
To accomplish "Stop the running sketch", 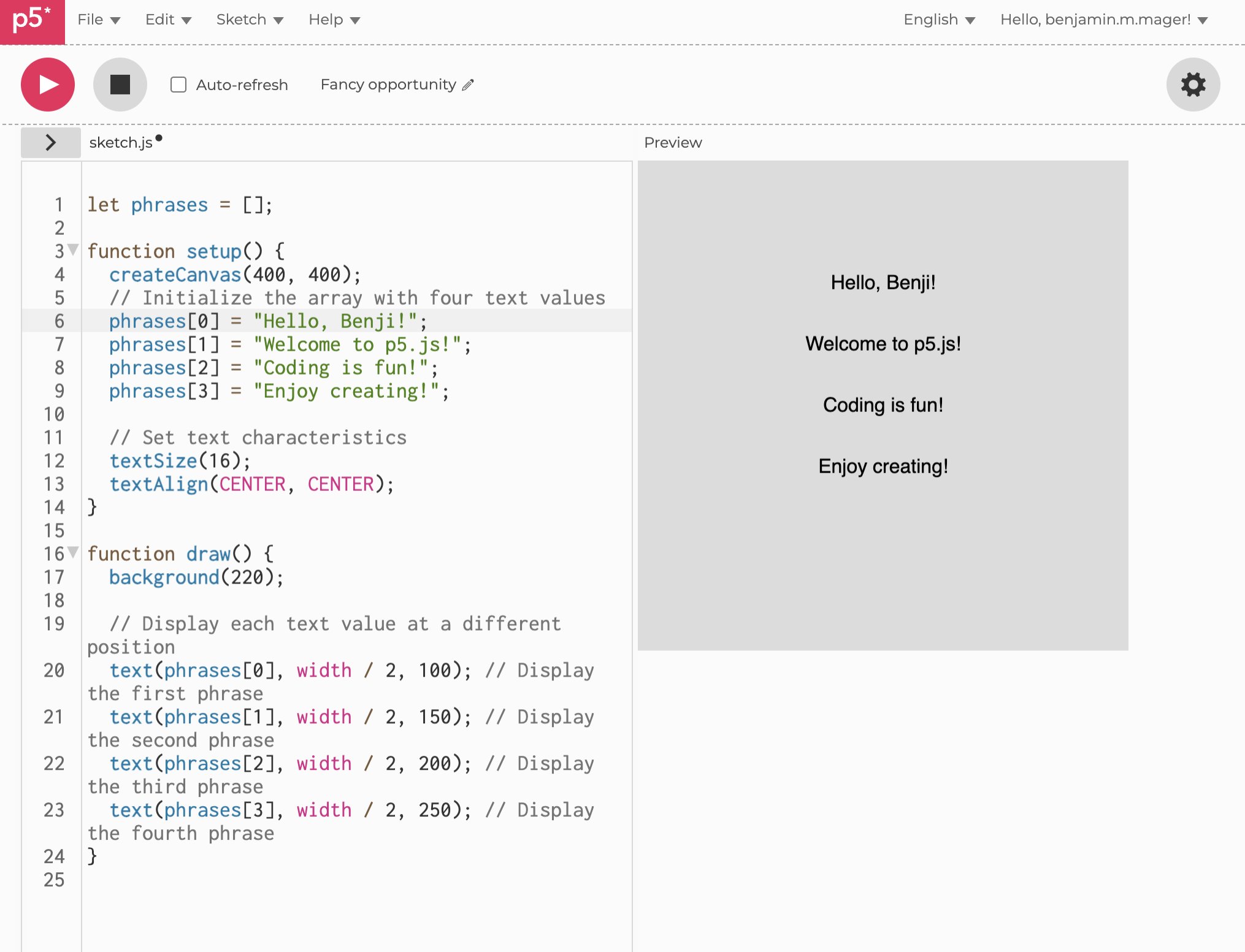I will tap(120, 85).
